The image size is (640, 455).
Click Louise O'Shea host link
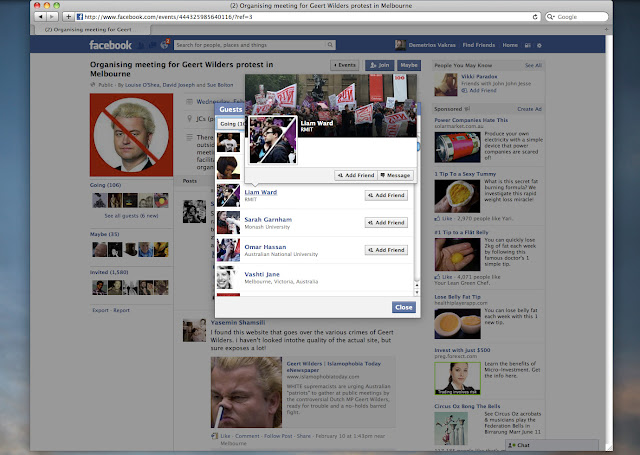pyautogui.click(x=142, y=85)
